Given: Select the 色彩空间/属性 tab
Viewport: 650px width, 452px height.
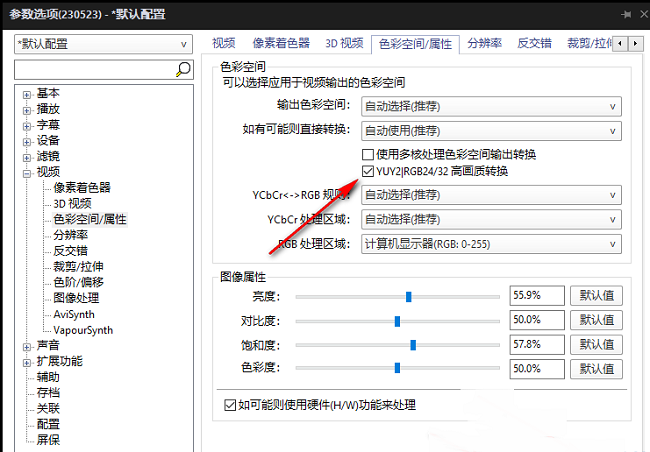Looking at the screenshot, I should [415, 44].
